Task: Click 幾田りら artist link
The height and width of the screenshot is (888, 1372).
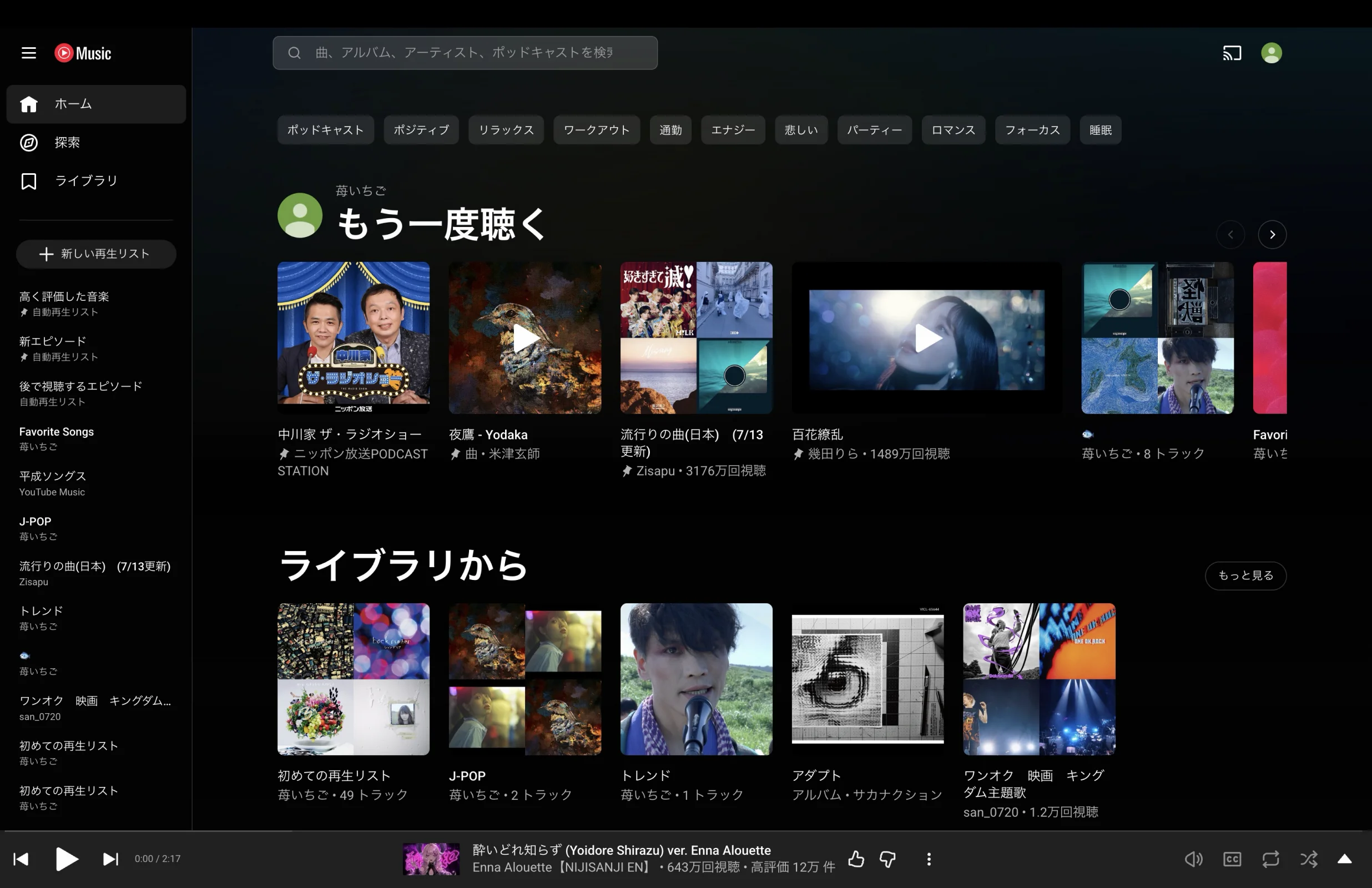Action: click(834, 454)
